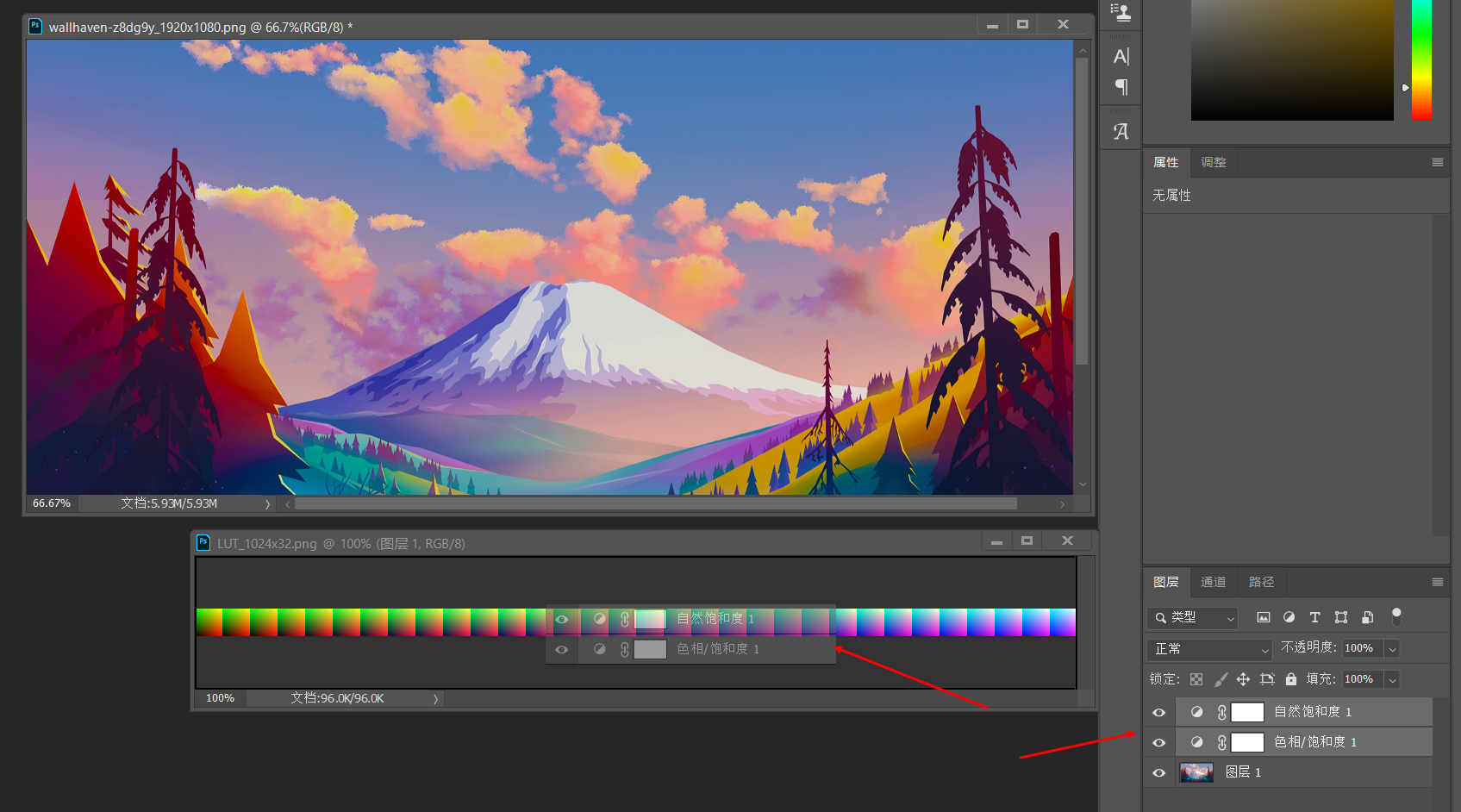Click the 无属性 text in Properties panel

[1171, 196]
